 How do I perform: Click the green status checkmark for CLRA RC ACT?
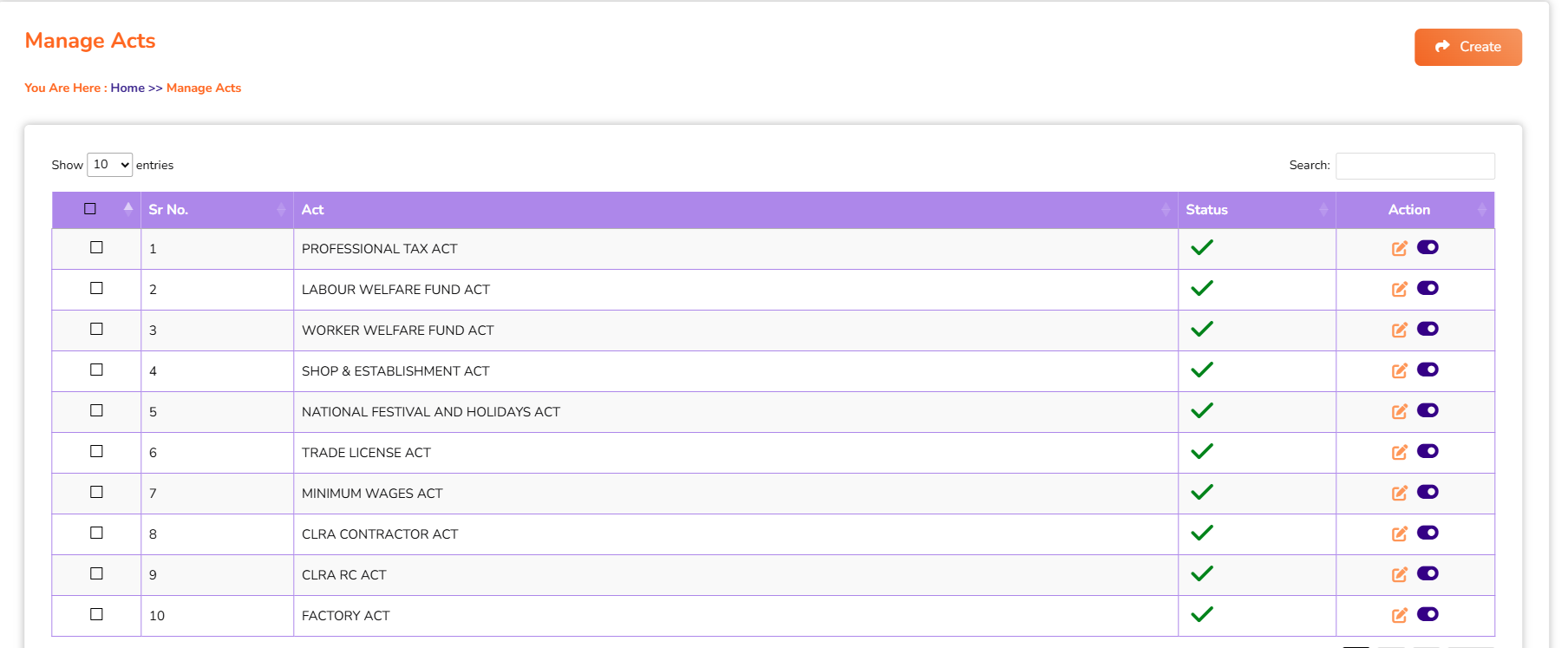click(x=1202, y=573)
